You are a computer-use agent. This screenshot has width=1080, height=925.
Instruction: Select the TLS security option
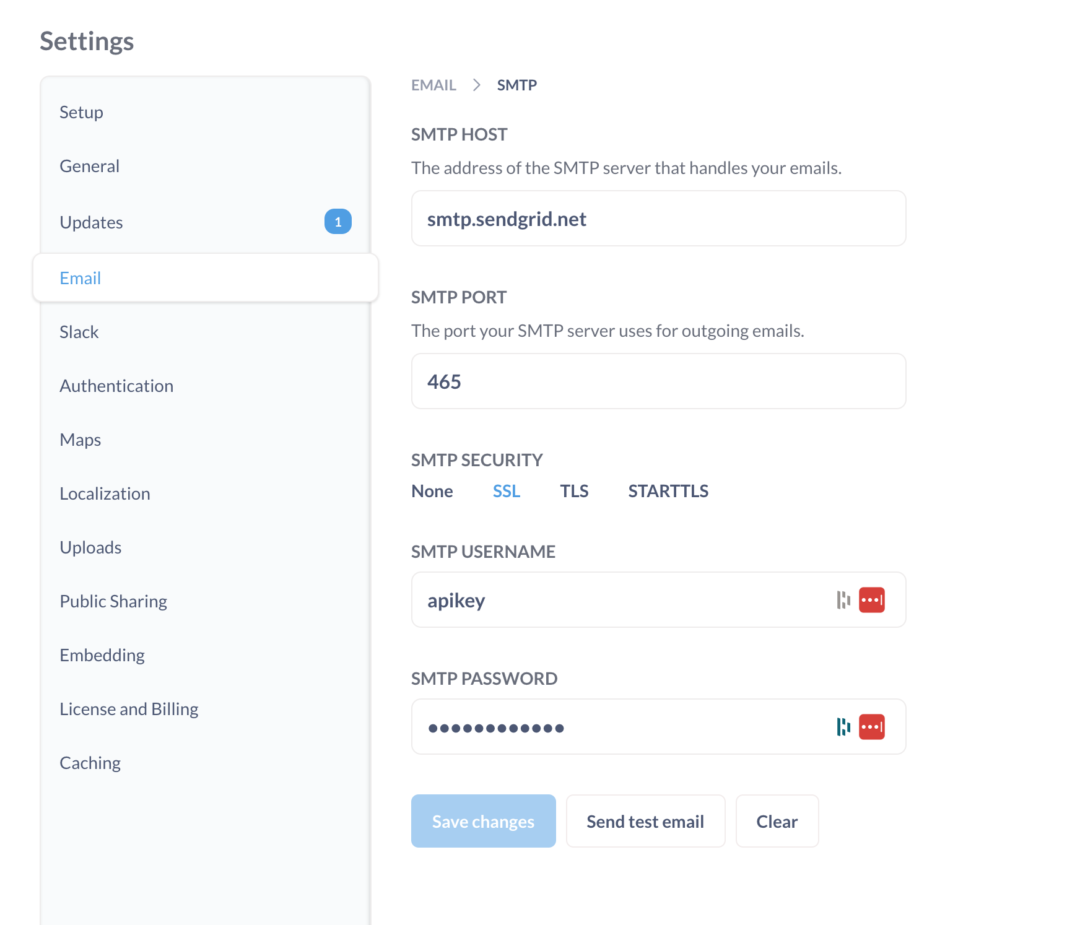(574, 491)
